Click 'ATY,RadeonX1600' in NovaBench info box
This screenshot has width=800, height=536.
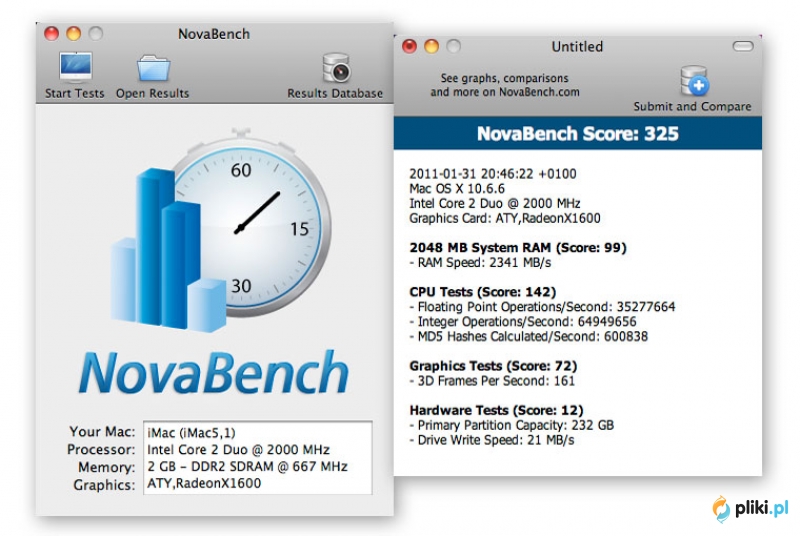point(204,483)
